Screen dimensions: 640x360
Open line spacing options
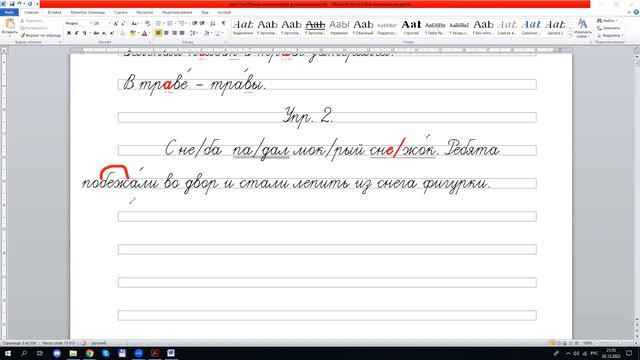pos(194,33)
